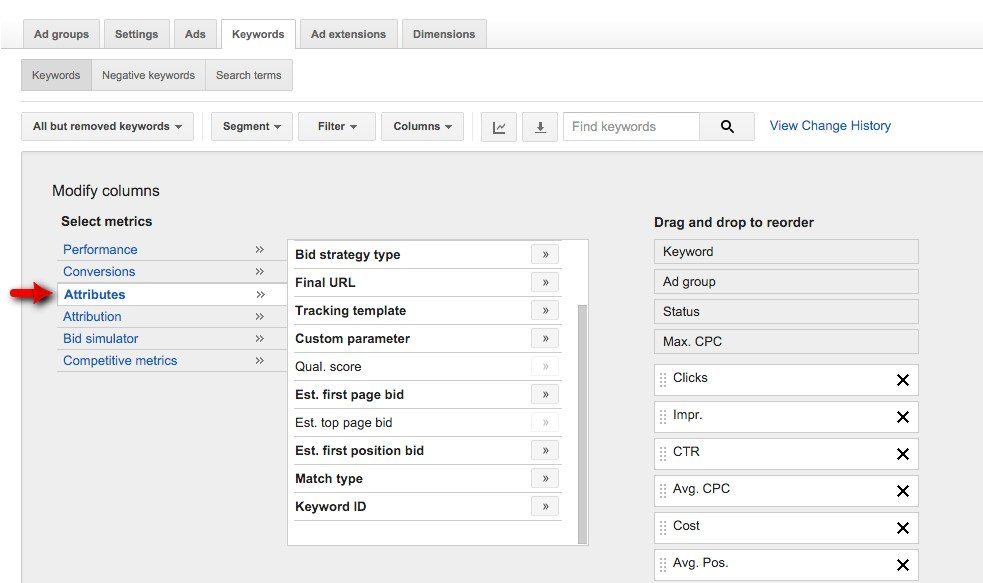Image resolution: width=983 pixels, height=583 pixels.
Task: Click the double-arrow next to Performance
Action: [259, 249]
